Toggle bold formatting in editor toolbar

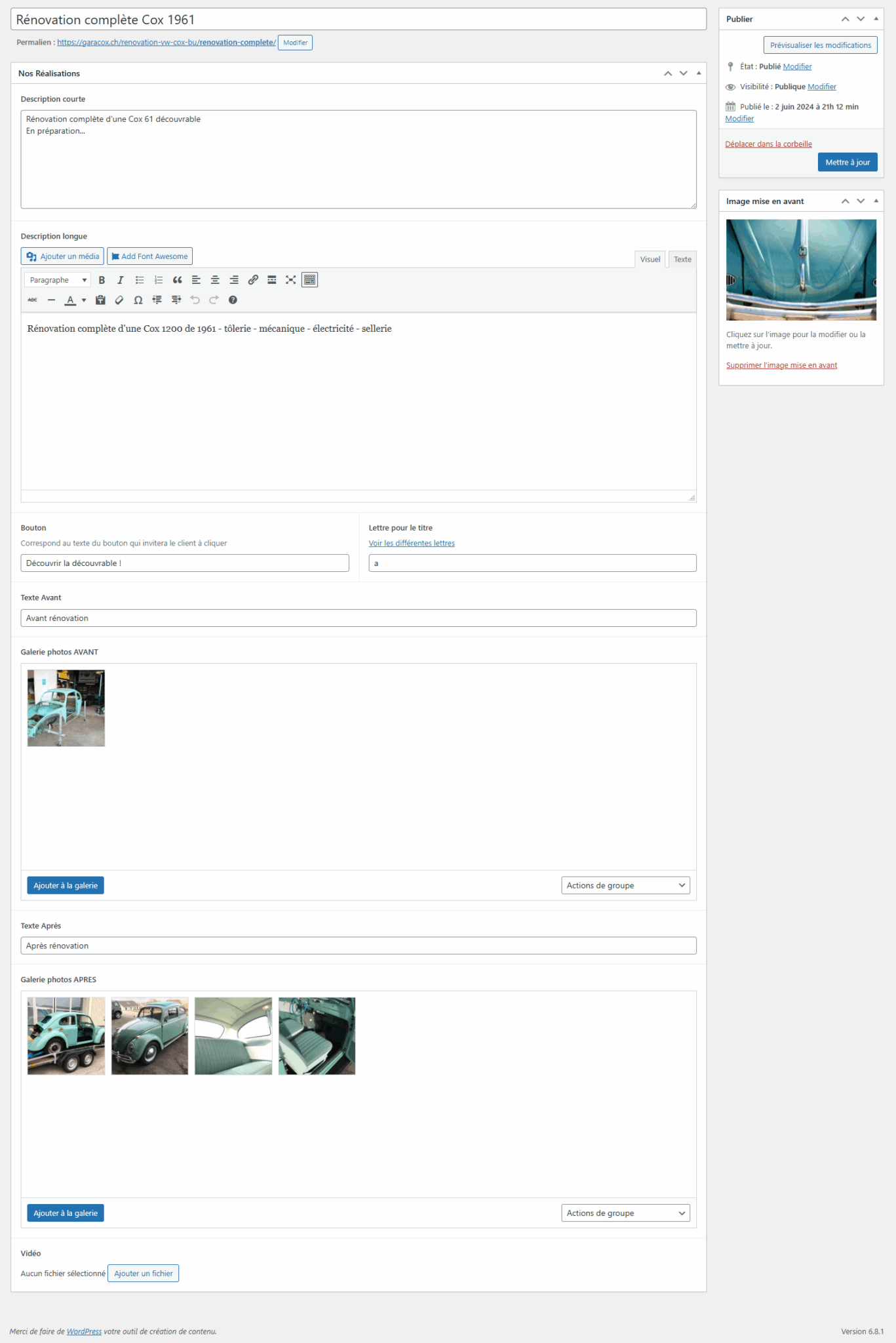[x=102, y=280]
